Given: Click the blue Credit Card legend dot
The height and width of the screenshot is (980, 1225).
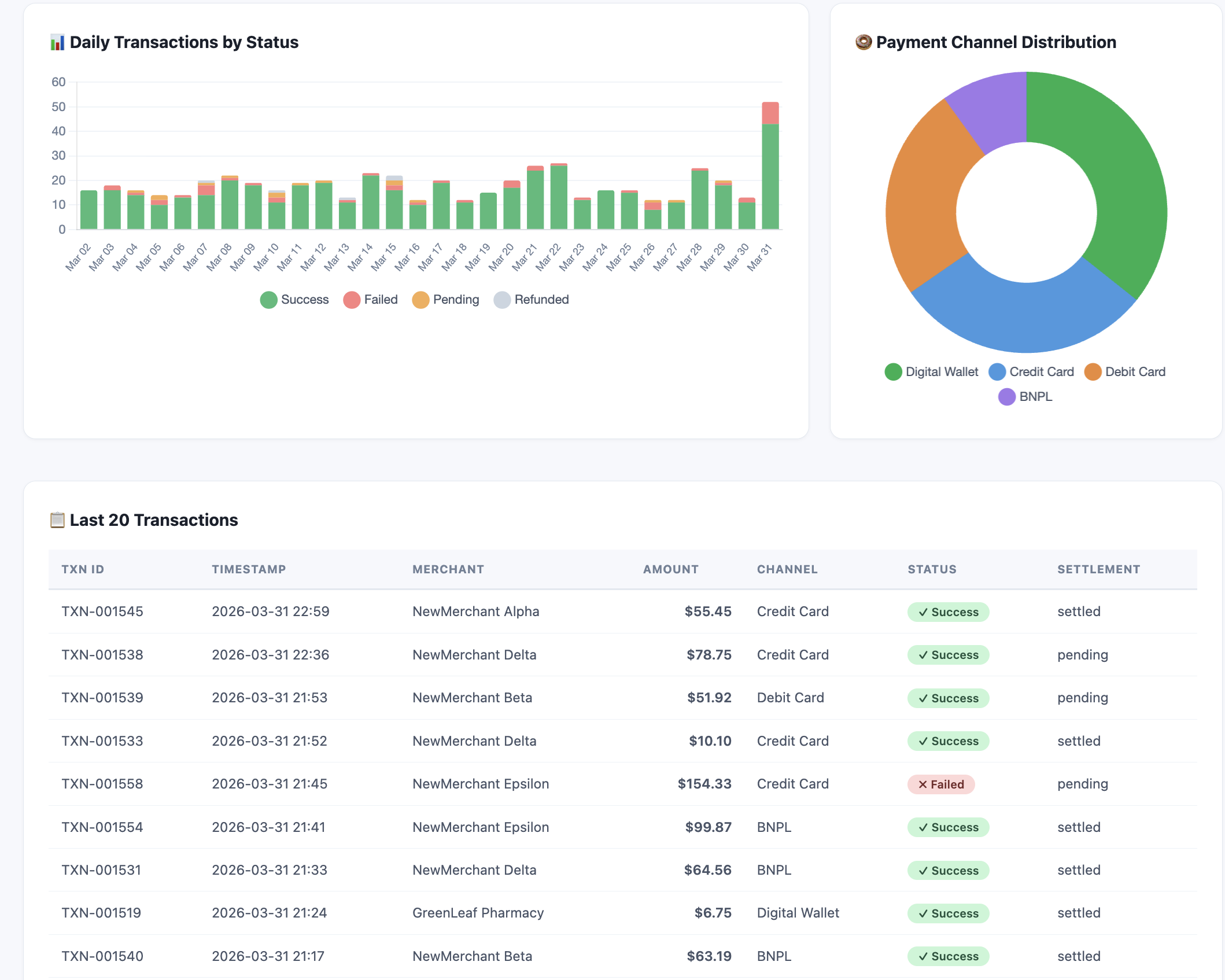Looking at the screenshot, I should (997, 371).
